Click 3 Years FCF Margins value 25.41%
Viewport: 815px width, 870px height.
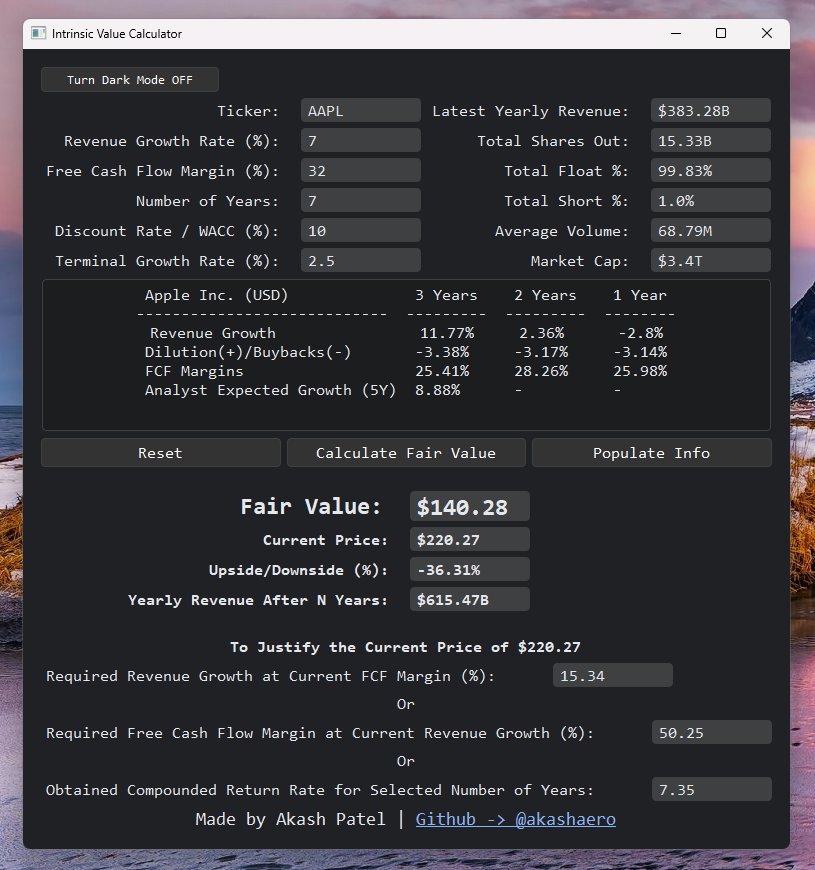442,371
